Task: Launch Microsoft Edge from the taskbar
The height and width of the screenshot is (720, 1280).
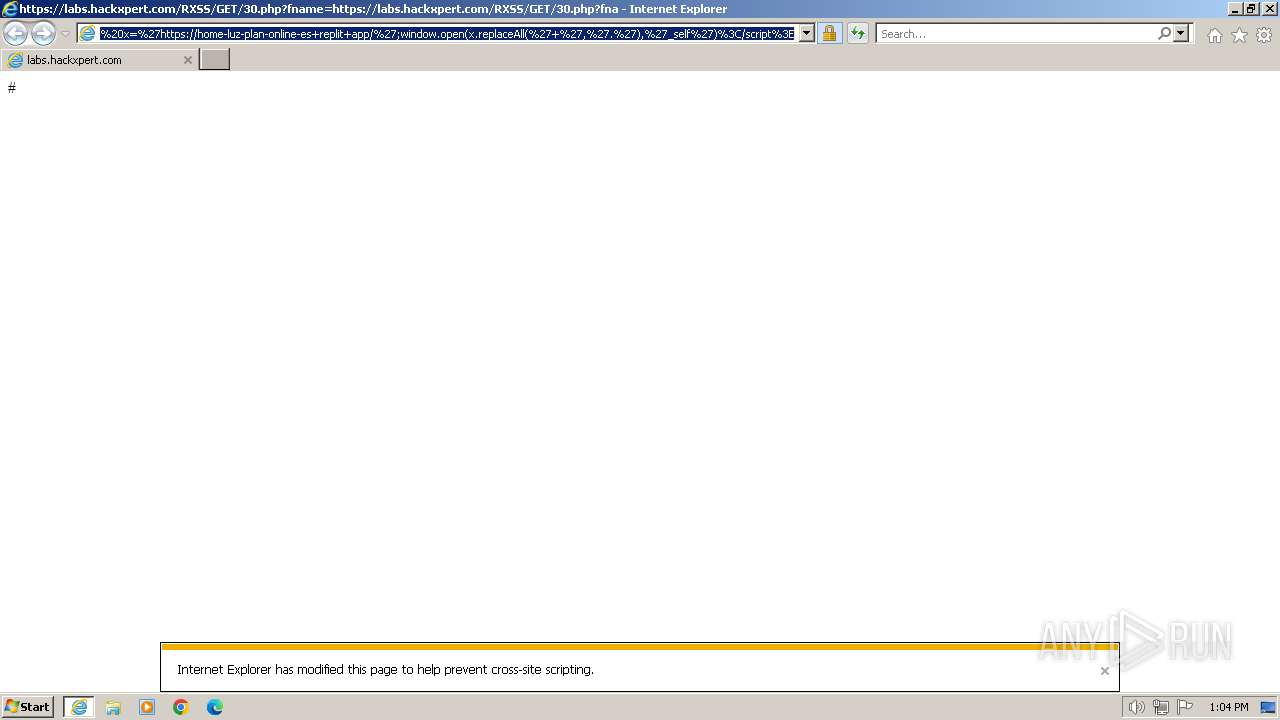Action: click(215, 707)
